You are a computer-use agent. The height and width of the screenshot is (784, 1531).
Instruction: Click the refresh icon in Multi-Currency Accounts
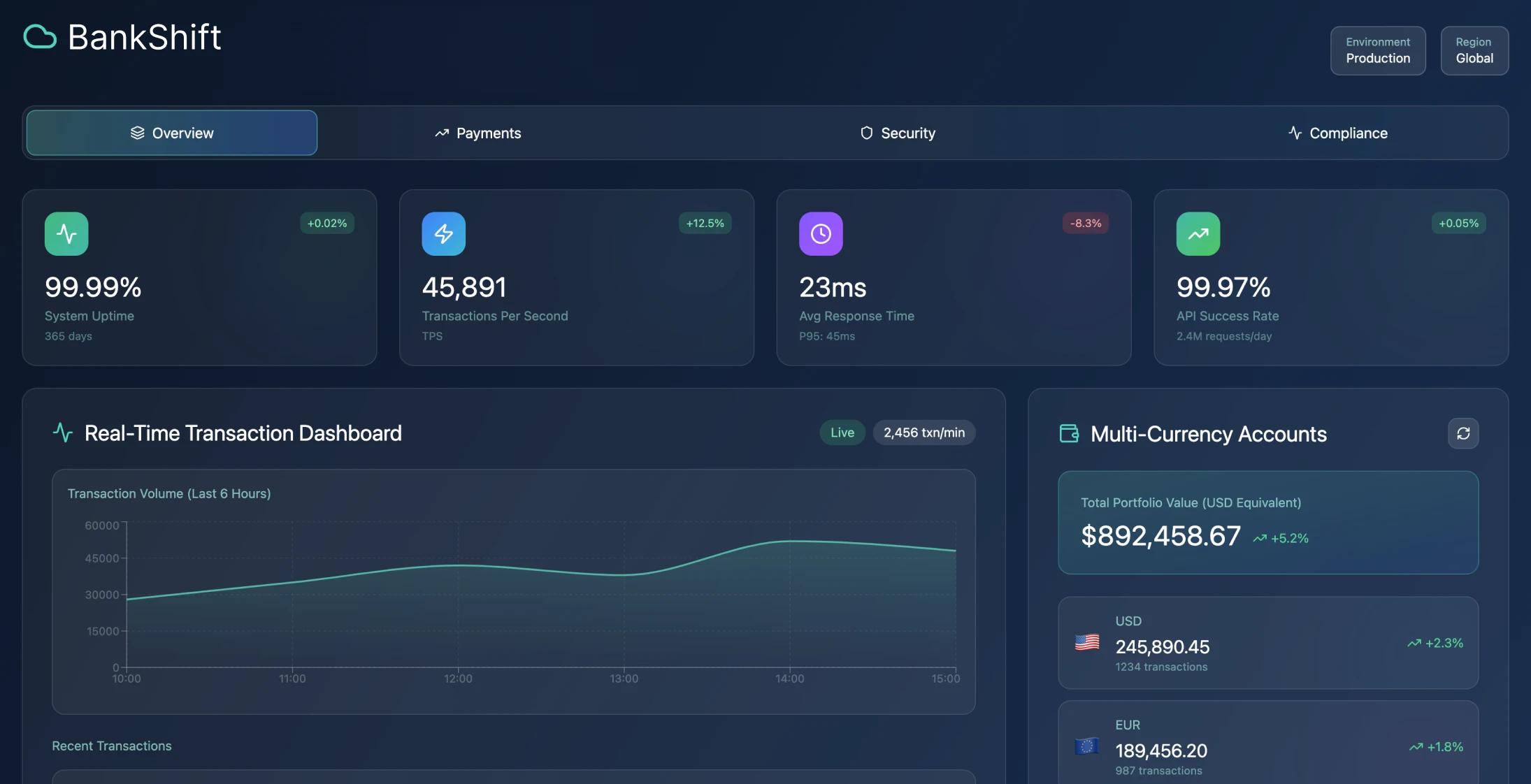pyautogui.click(x=1463, y=433)
